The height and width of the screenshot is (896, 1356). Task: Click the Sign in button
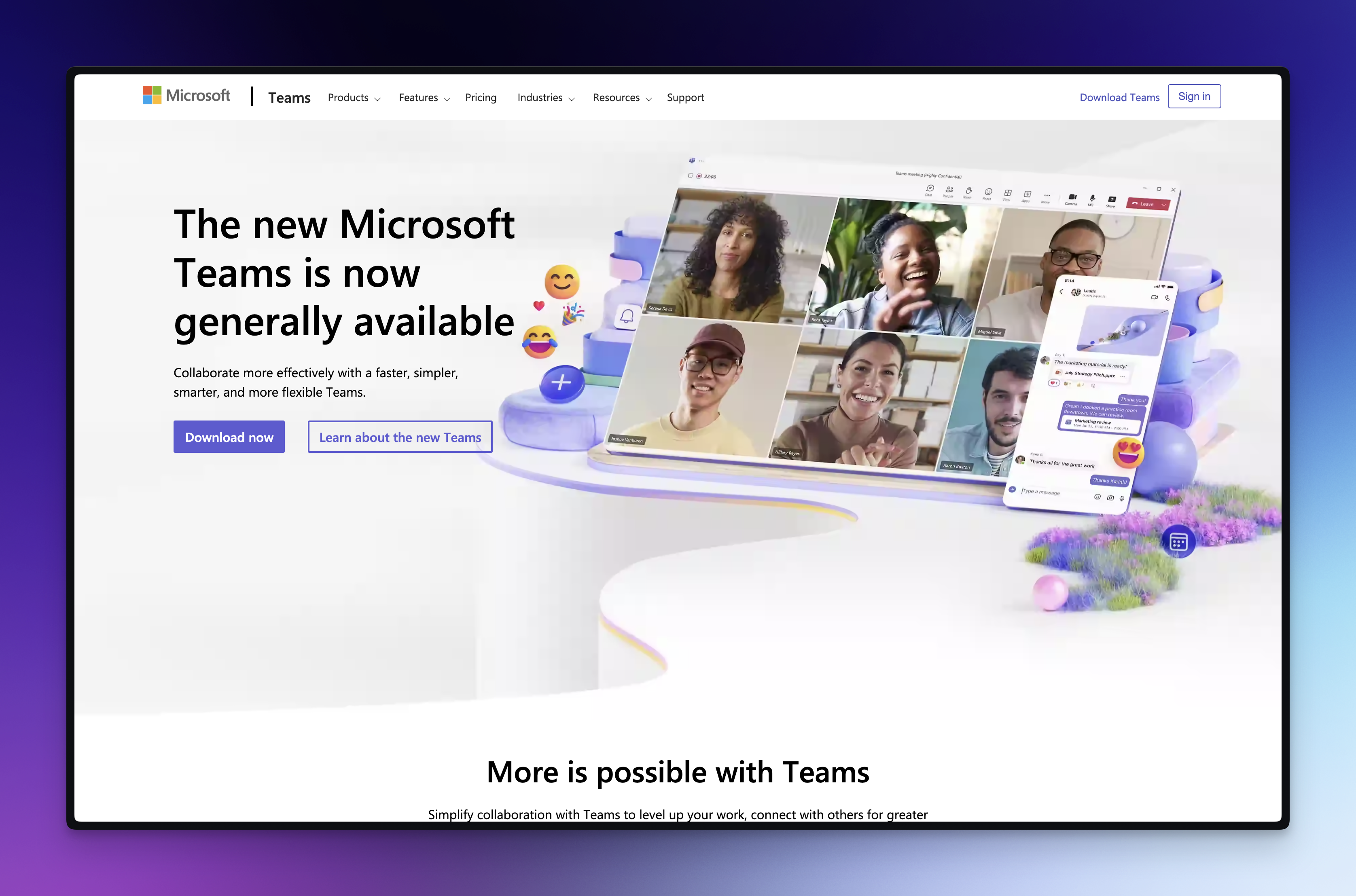[x=1194, y=96]
